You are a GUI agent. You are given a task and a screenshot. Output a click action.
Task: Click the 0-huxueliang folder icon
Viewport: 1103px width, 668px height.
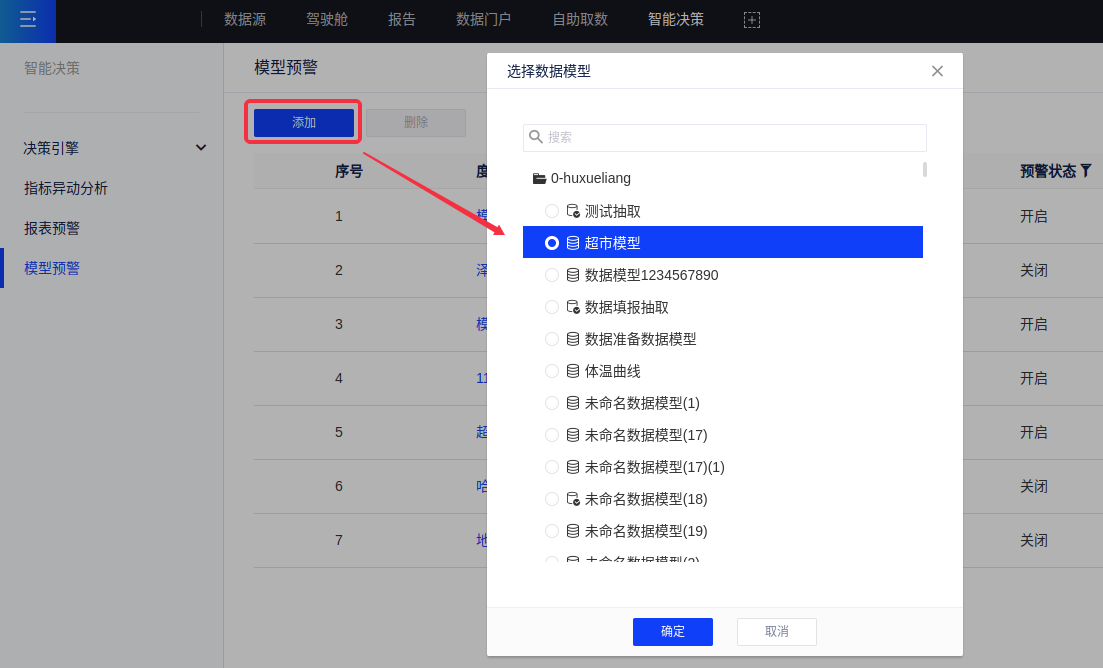pos(539,179)
